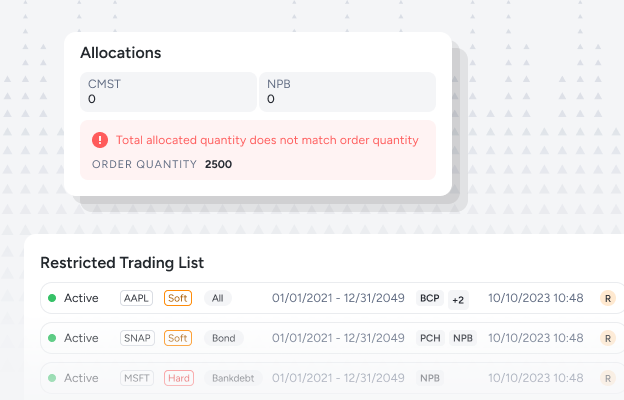Click the Bankdebt asset type chip
Viewport: 624px width, 400px height.
pyautogui.click(x=233, y=378)
